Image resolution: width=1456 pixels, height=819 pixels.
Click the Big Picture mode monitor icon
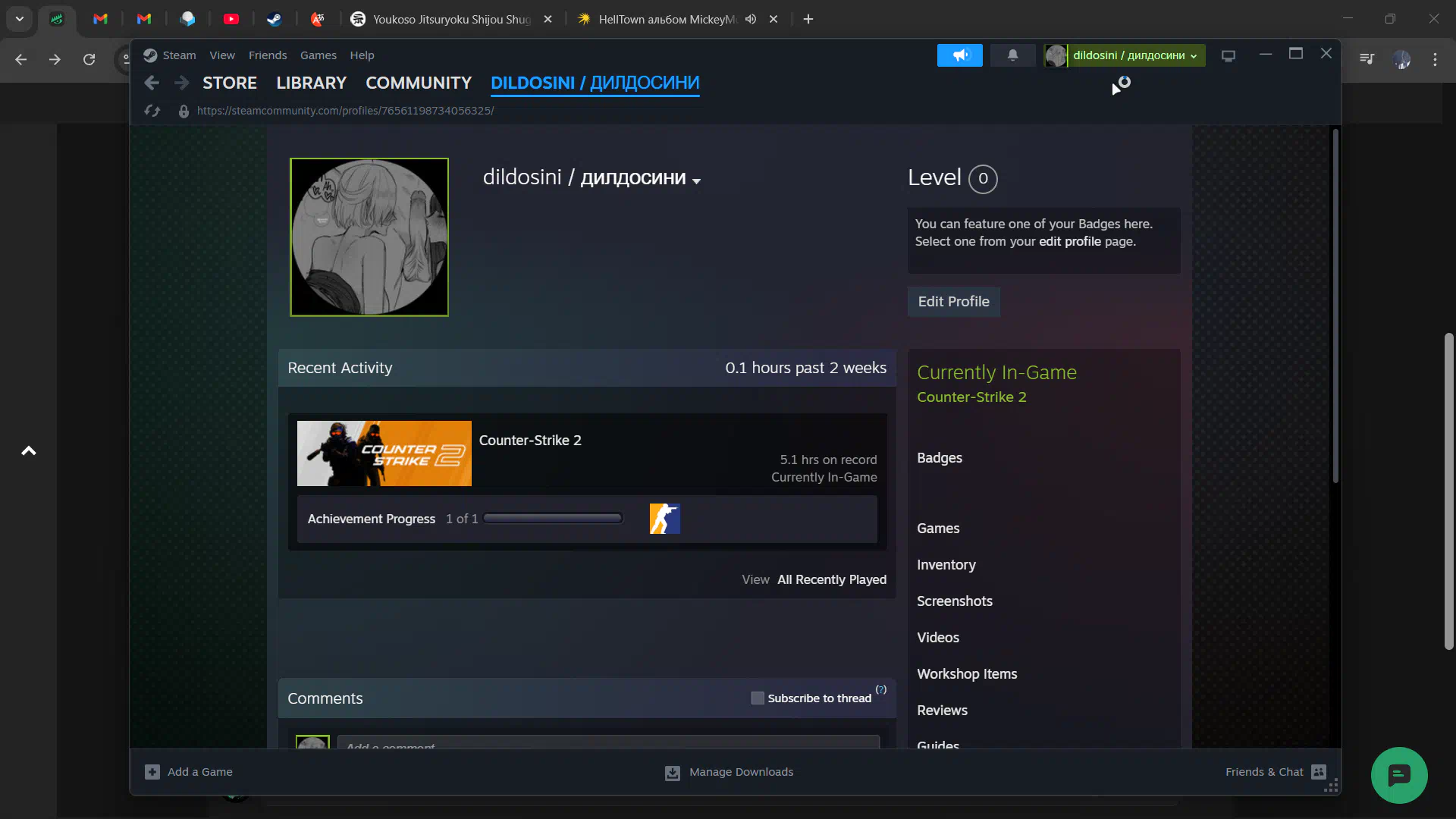point(1228,55)
